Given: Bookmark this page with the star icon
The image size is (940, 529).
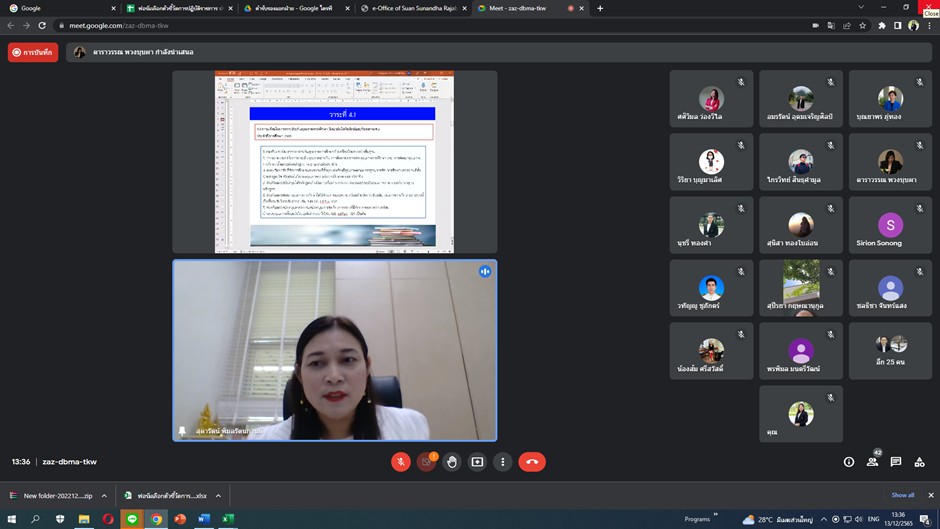Looking at the screenshot, I should point(863,25).
